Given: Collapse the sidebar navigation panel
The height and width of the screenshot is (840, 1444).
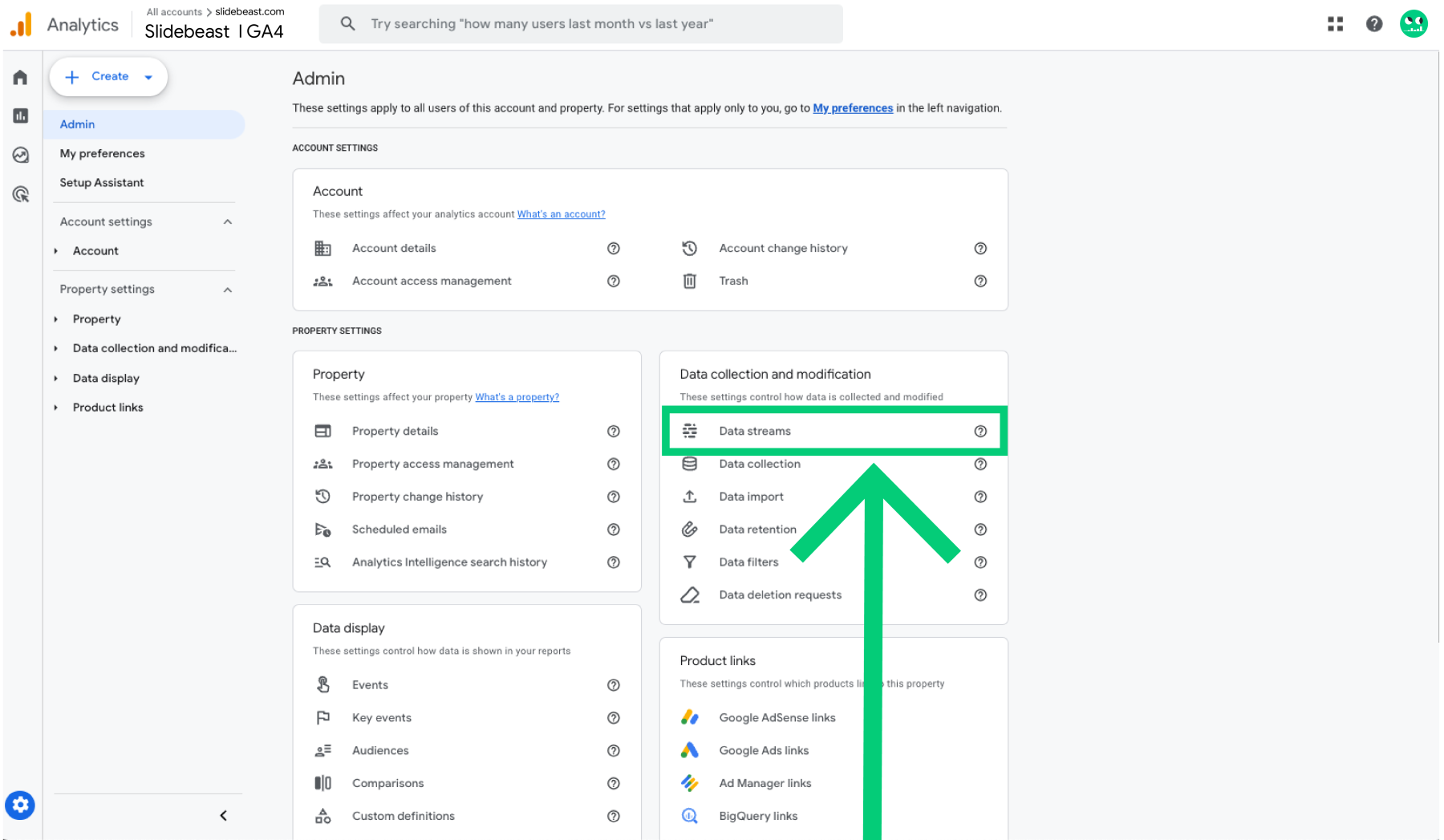Looking at the screenshot, I should coord(224,816).
